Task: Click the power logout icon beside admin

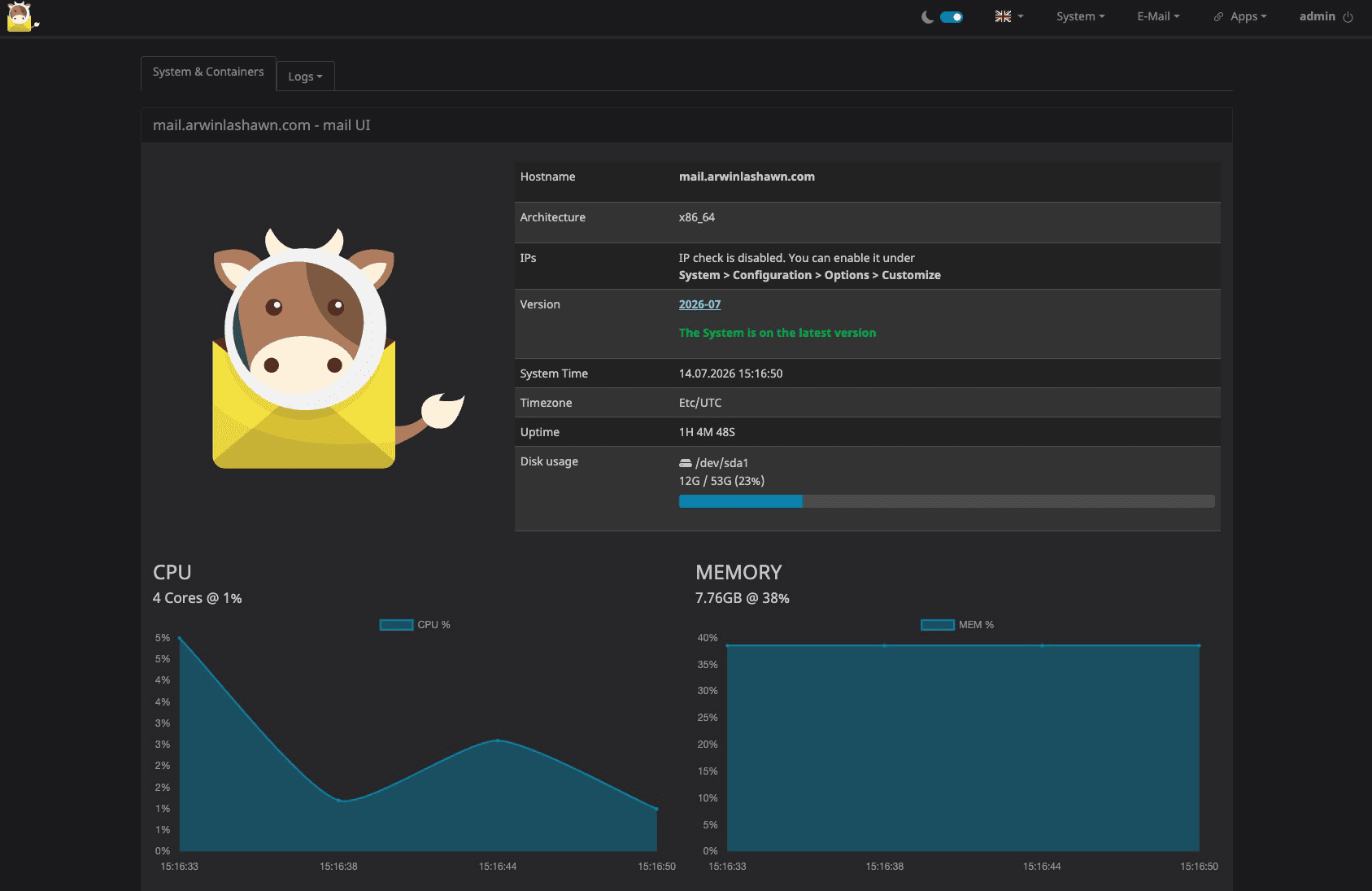Action: [1348, 17]
